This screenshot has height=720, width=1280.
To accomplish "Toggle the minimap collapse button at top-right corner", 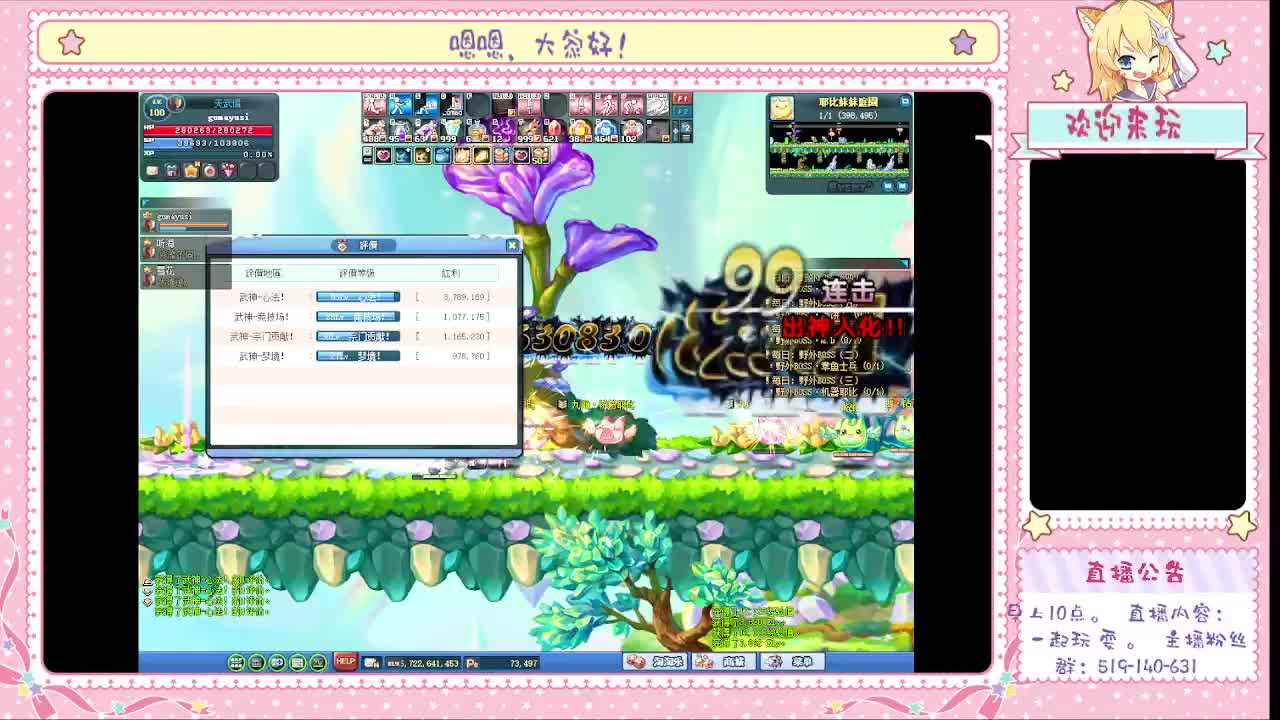I will pos(904,102).
